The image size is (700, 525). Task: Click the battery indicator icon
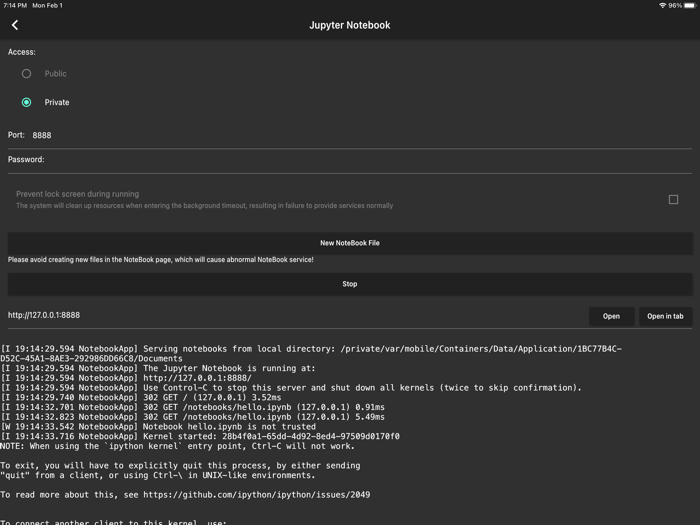[x=690, y=5]
